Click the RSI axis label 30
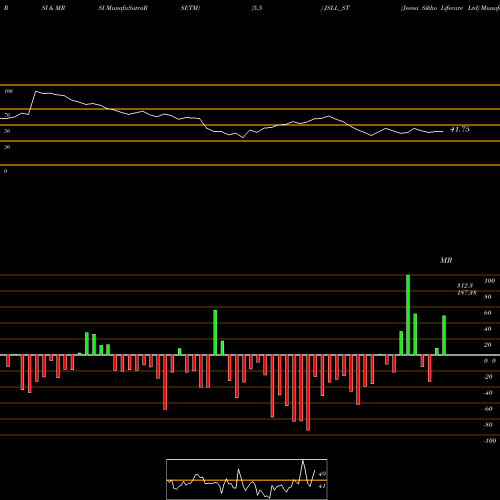The height and width of the screenshot is (500, 500). (x=7, y=147)
